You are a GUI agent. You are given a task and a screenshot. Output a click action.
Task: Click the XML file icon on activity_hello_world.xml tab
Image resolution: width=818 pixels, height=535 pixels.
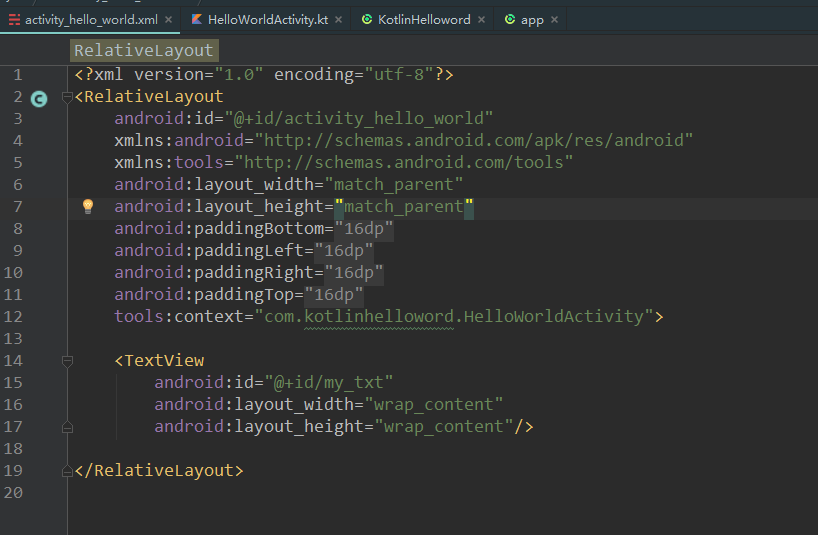point(15,20)
